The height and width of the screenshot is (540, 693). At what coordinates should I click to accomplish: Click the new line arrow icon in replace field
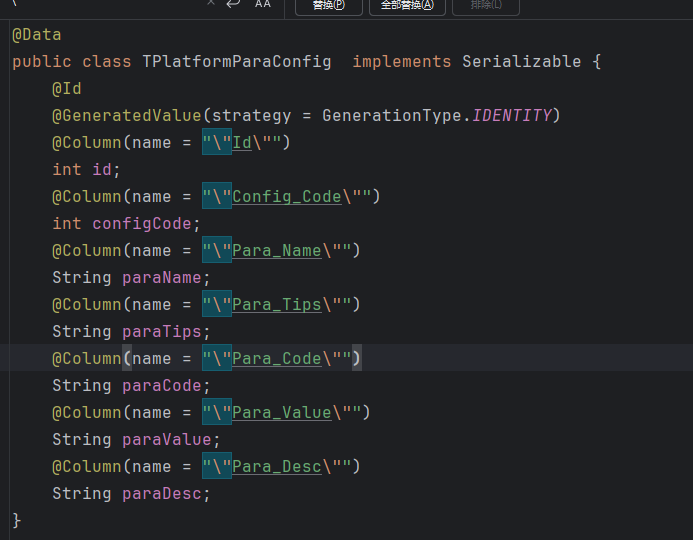click(233, 4)
